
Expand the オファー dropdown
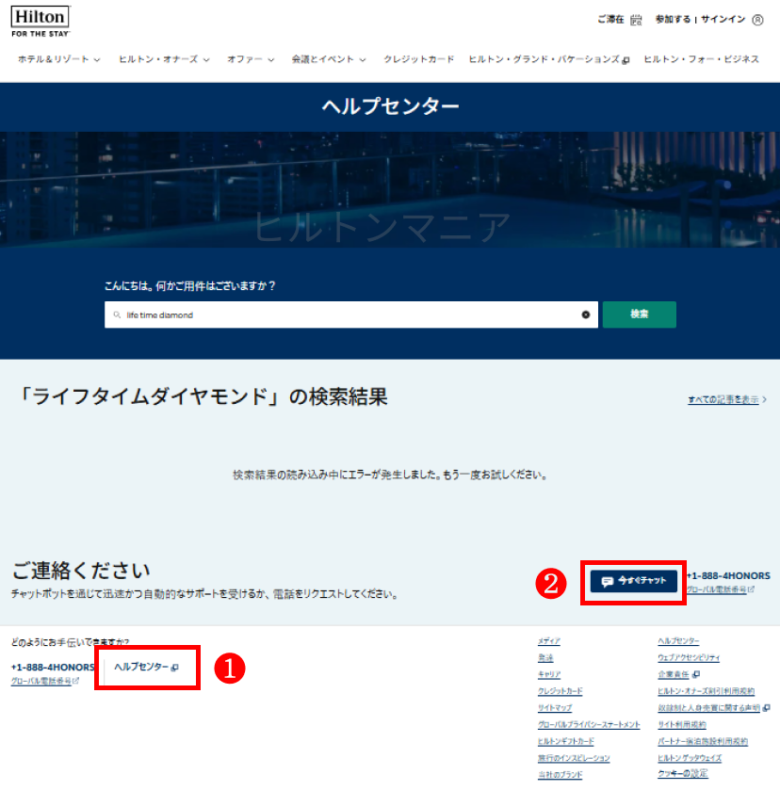coord(250,59)
